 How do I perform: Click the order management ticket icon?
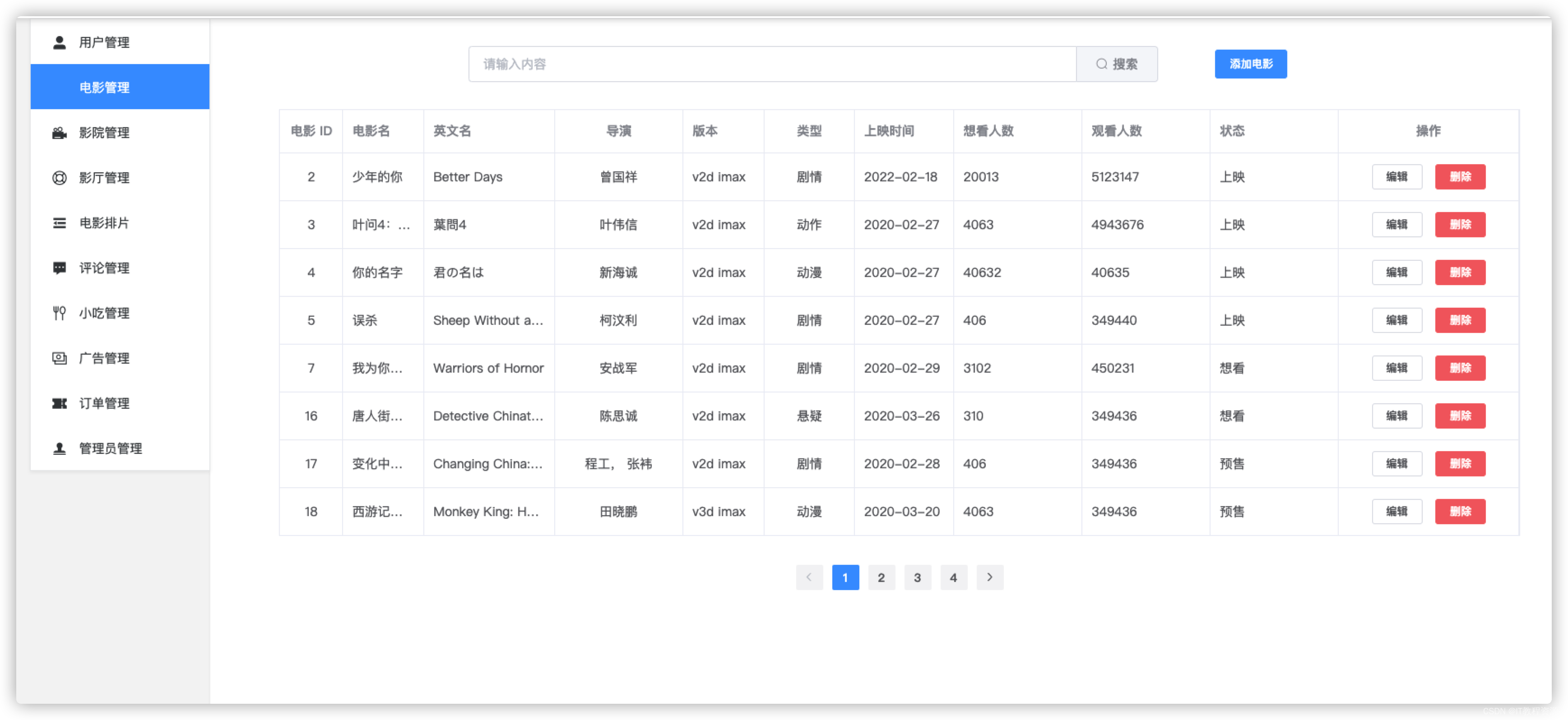[x=59, y=403]
